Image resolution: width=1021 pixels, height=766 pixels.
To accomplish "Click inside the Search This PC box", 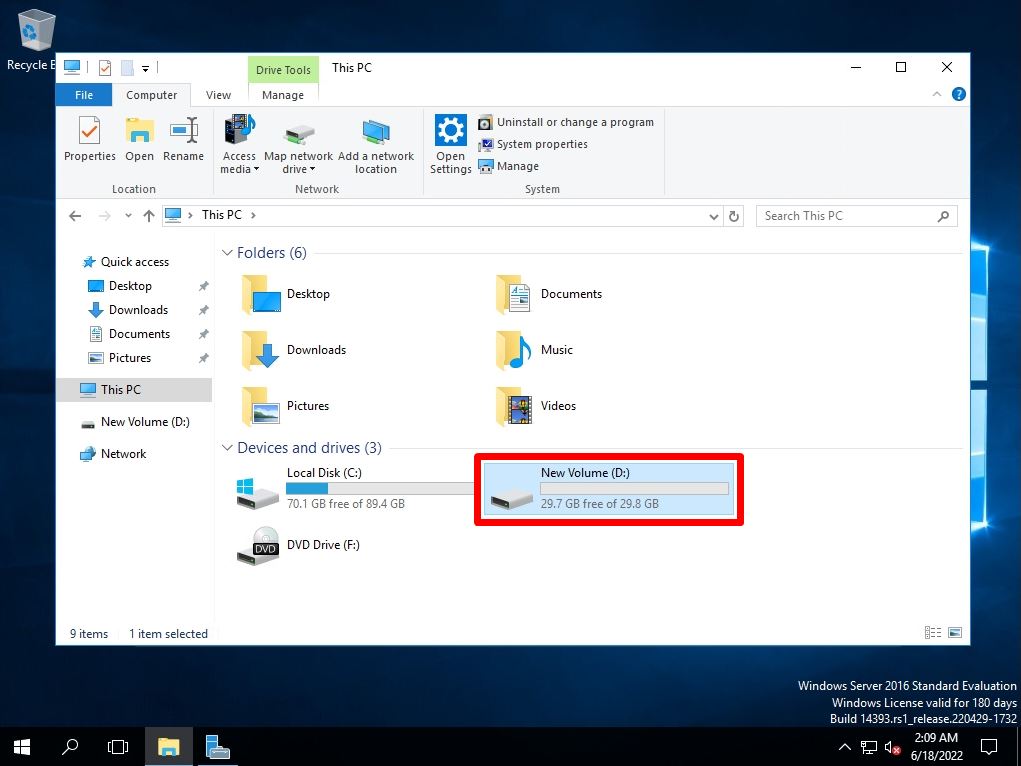I will tap(850, 215).
